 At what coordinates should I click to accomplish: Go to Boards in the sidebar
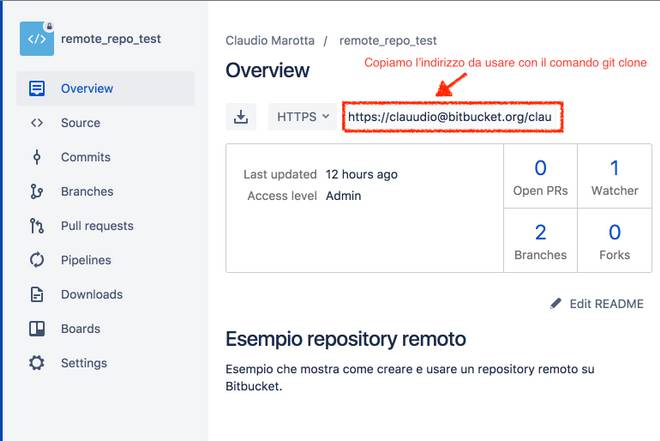80,328
